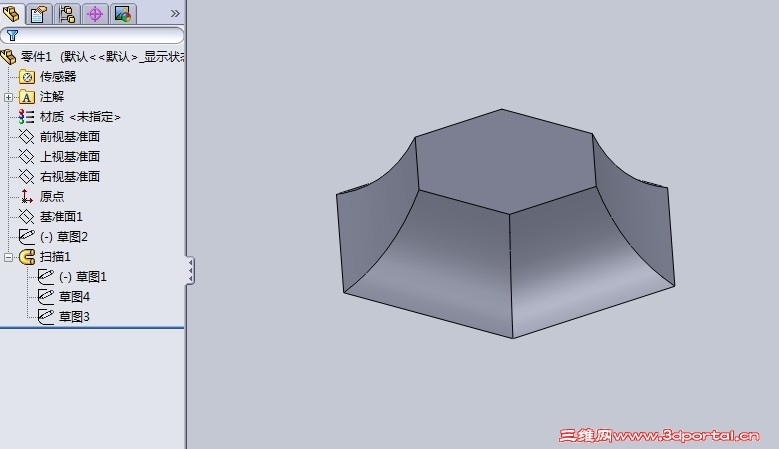Show more manager tabs via chevron
Screen dimensions: 779x449
[175, 13]
